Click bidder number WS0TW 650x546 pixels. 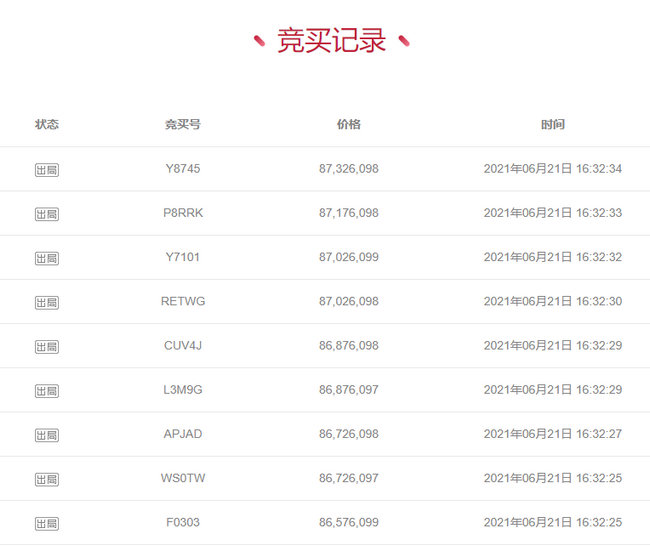click(183, 478)
